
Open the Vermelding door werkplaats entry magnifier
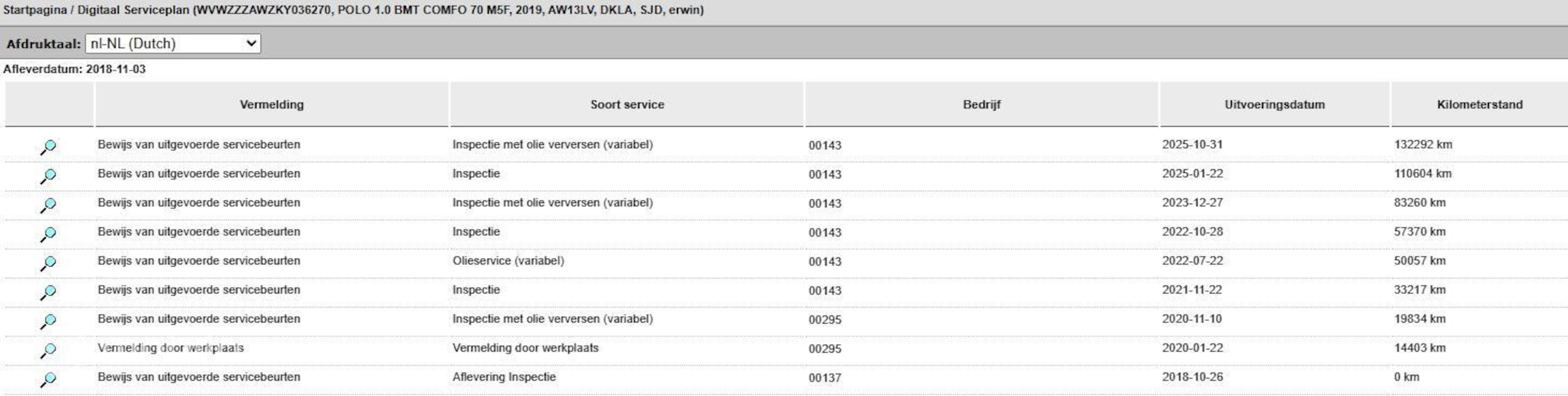pyautogui.click(x=48, y=350)
